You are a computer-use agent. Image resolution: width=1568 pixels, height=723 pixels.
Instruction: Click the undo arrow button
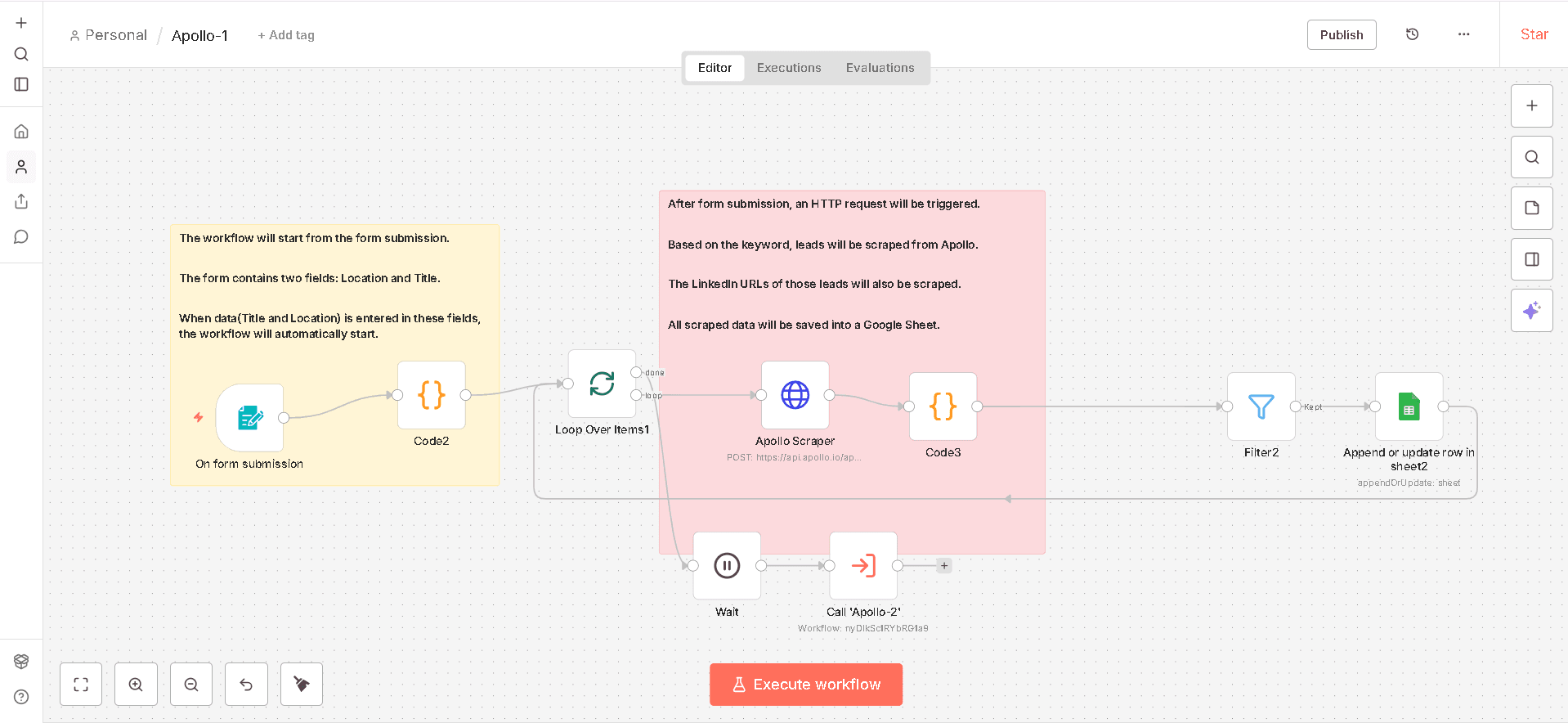pyautogui.click(x=246, y=684)
